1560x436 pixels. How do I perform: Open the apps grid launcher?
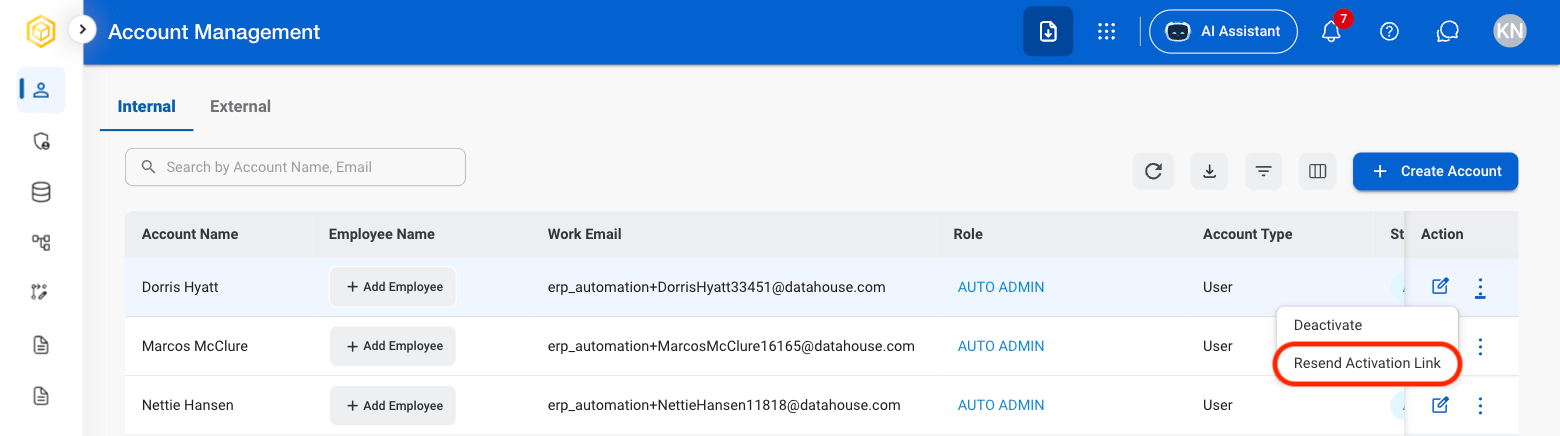(x=1106, y=31)
